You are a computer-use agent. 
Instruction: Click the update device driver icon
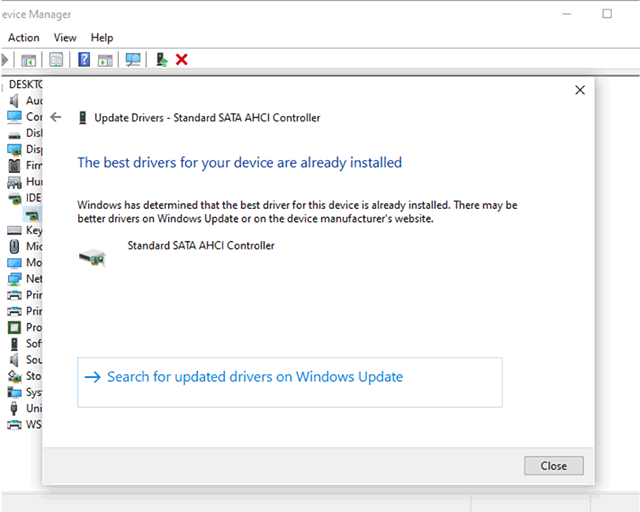162,60
